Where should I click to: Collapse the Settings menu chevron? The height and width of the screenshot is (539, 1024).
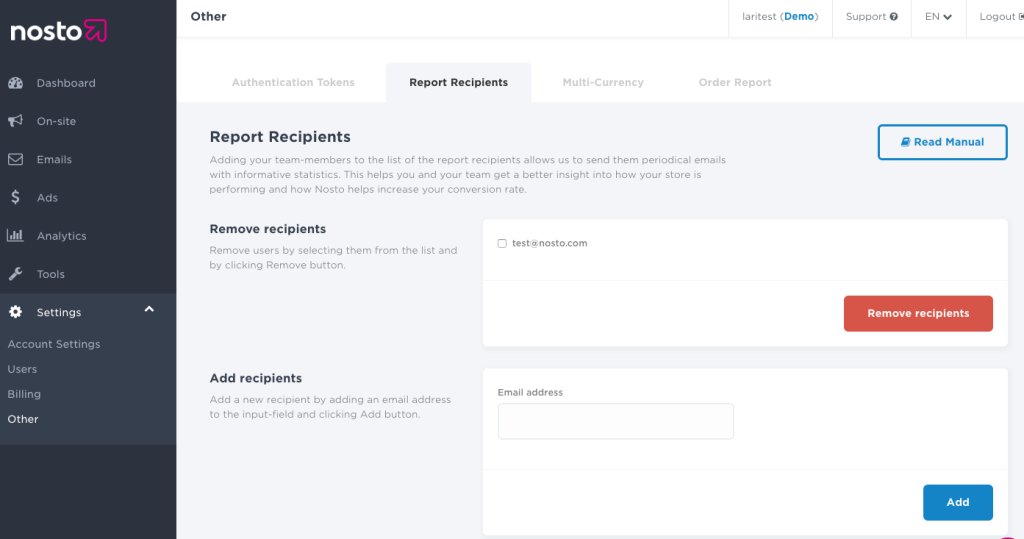tap(149, 310)
